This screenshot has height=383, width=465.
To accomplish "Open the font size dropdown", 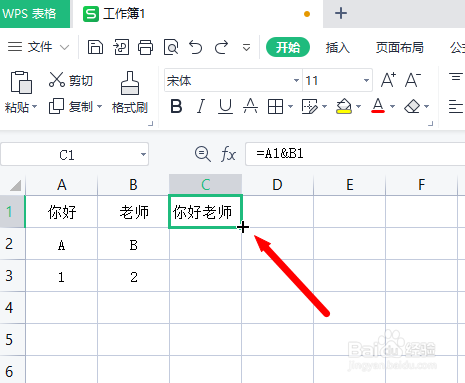I will 366,80.
